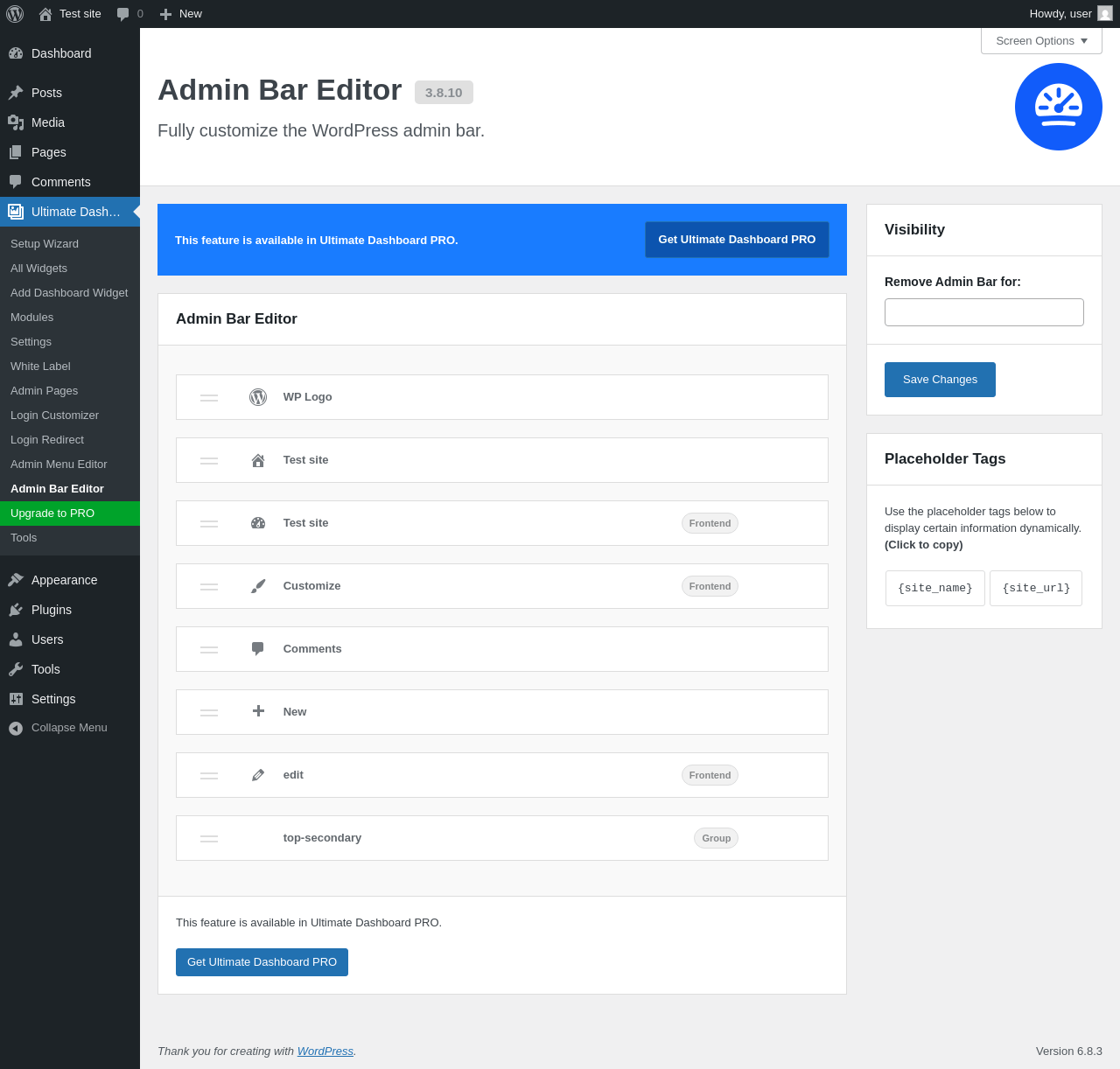1120x1069 pixels.
Task: Click the plus icon next to New in top bar
Action: point(165,14)
